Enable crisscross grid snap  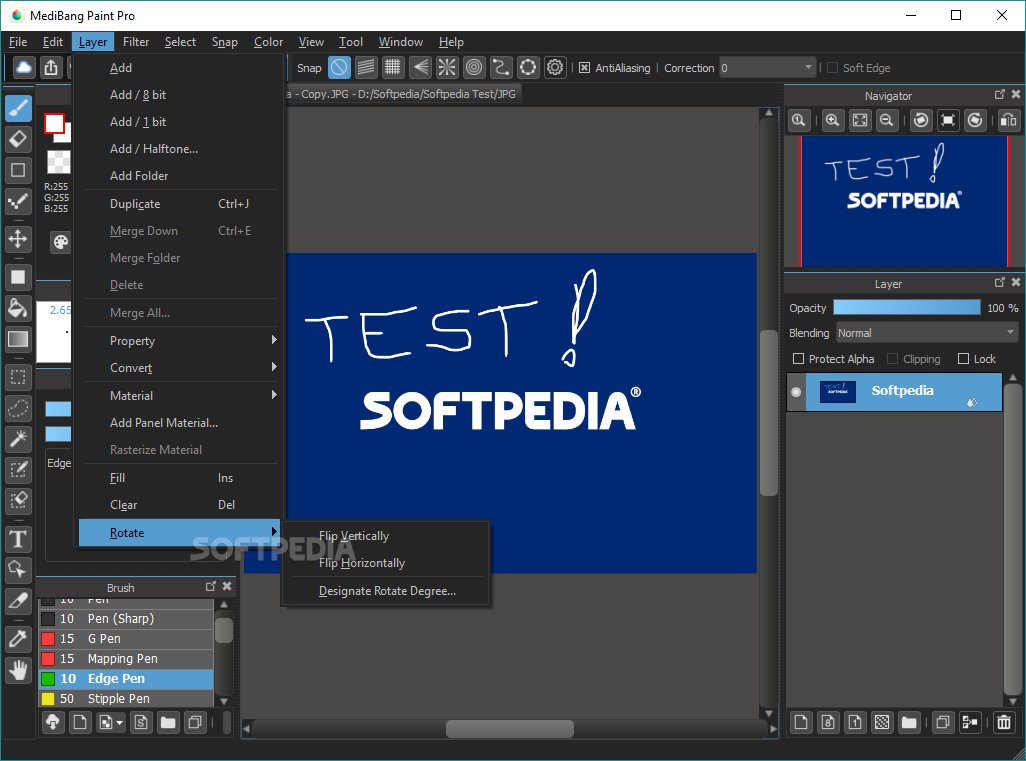point(393,67)
